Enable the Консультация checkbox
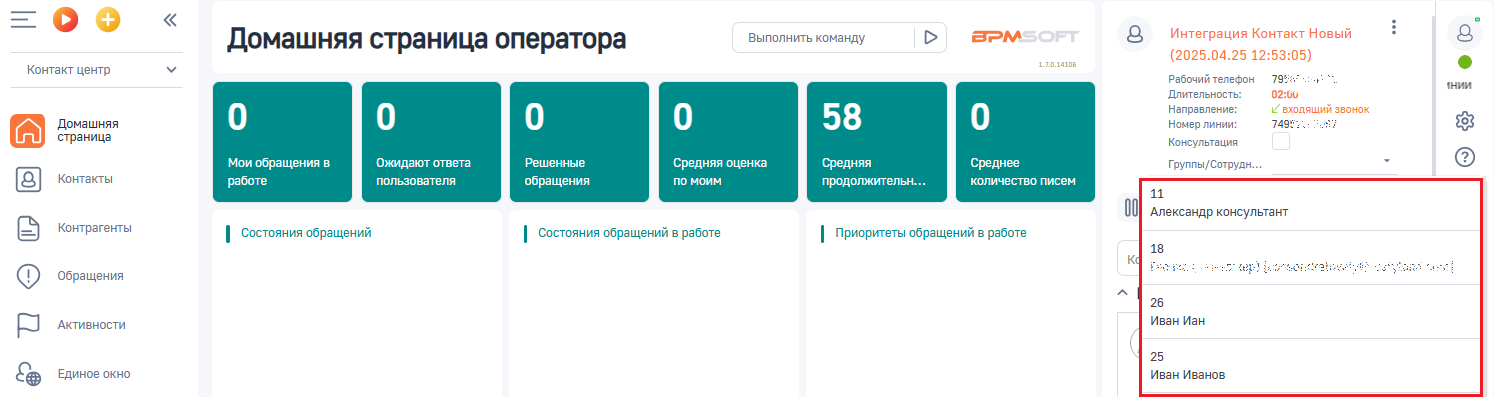The image size is (1494, 397). pyautogui.click(x=1280, y=142)
